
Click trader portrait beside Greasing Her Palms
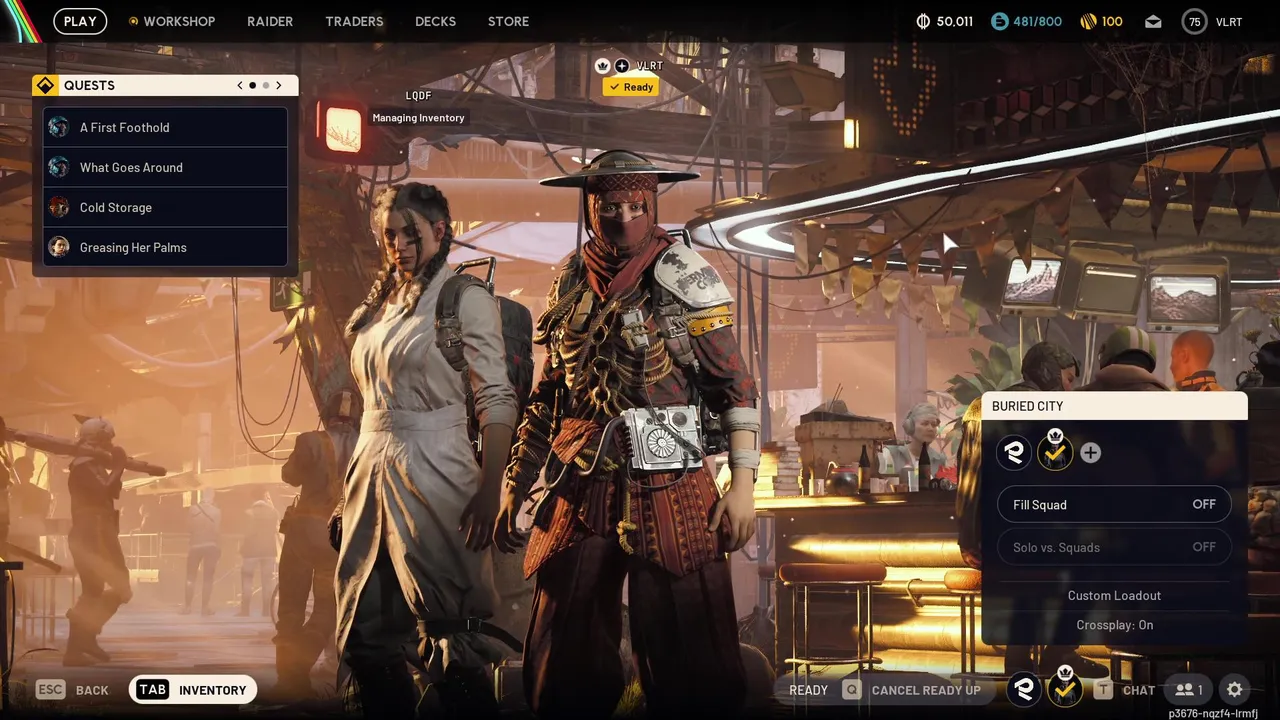tap(59, 247)
